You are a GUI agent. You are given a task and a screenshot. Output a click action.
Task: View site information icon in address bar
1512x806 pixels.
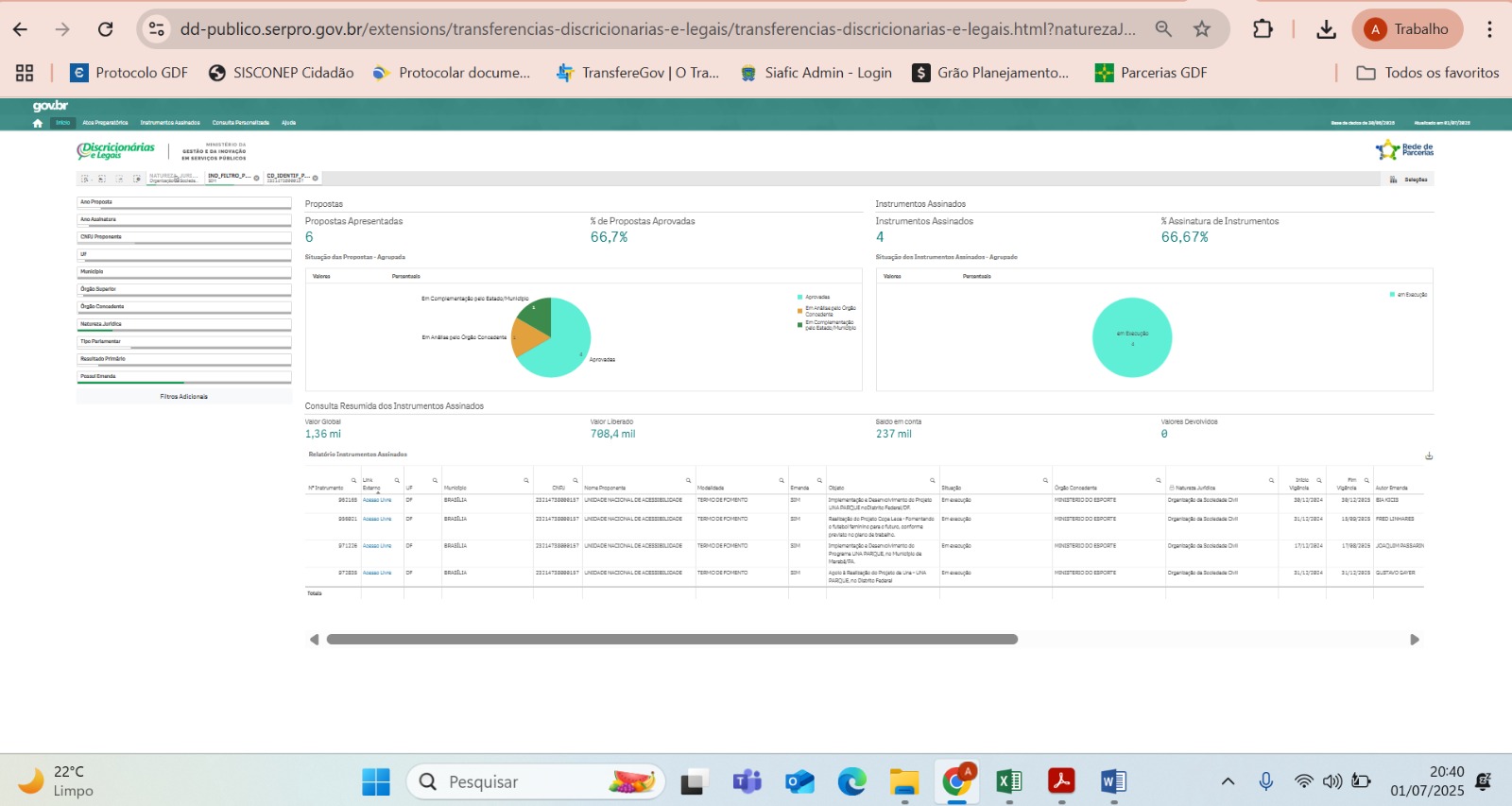(157, 29)
